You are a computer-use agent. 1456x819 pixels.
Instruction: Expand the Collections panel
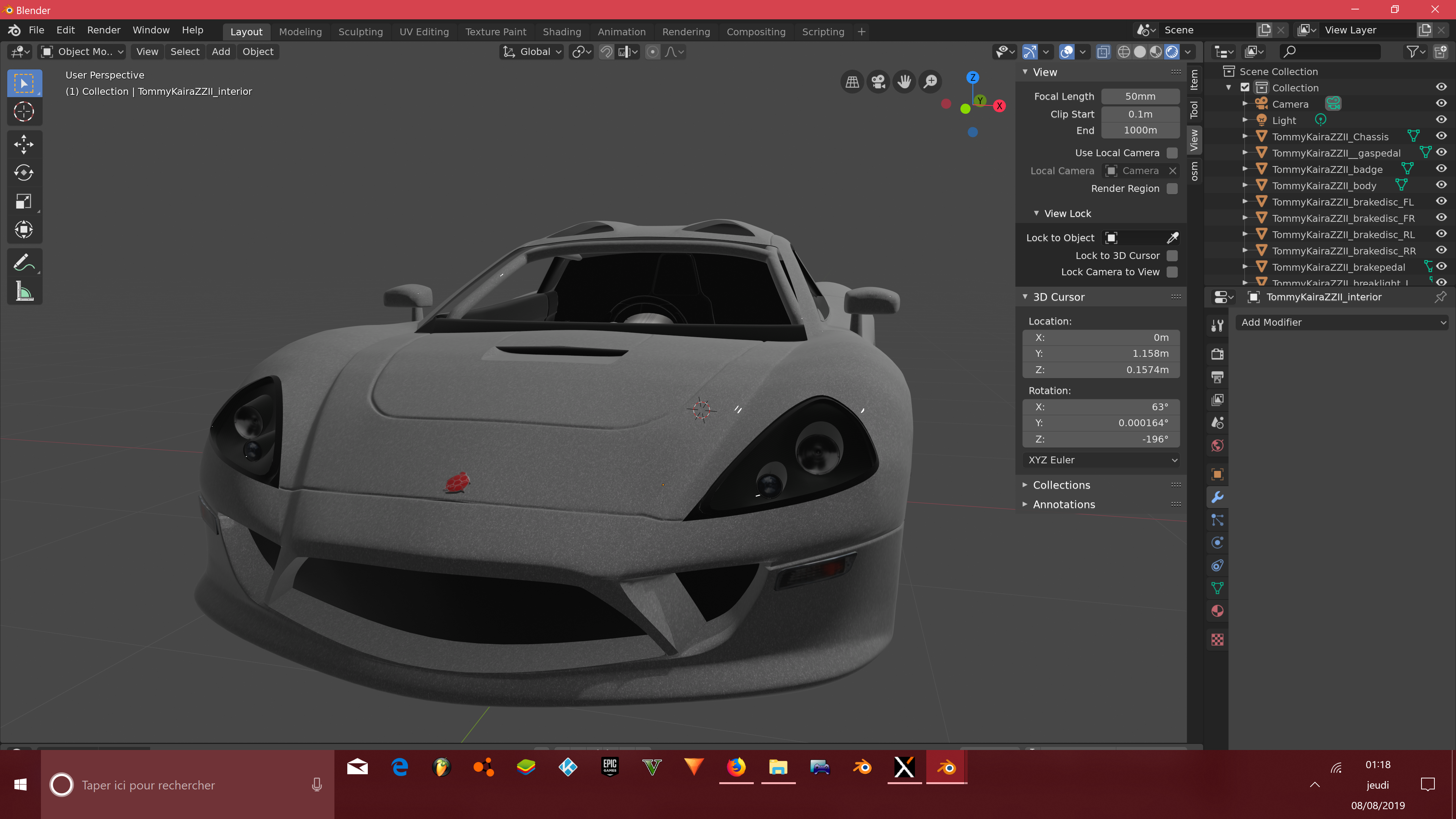pyautogui.click(x=1062, y=485)
